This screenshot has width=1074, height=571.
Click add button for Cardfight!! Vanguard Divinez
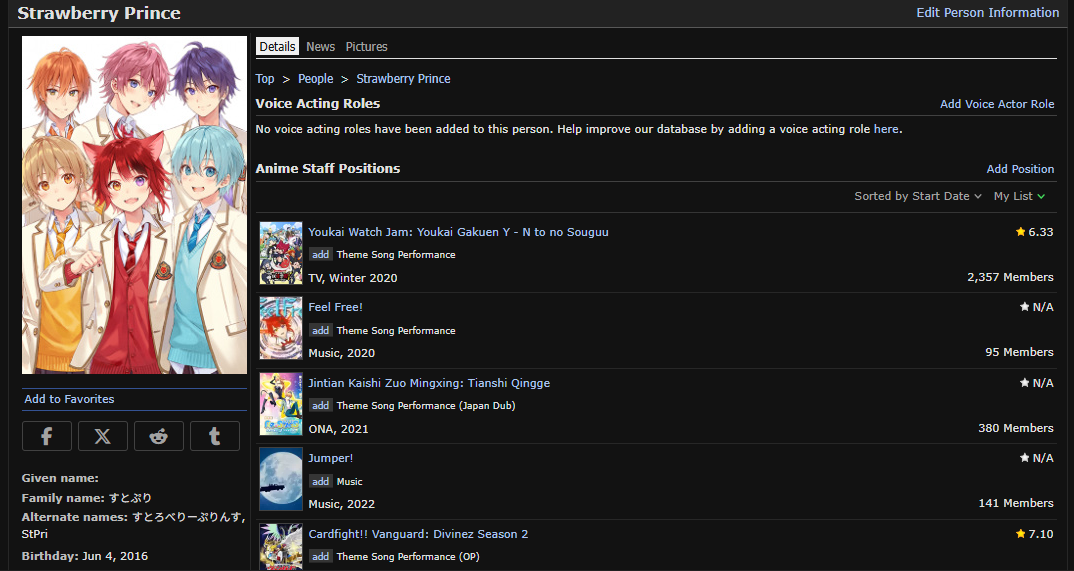(321, 557)
